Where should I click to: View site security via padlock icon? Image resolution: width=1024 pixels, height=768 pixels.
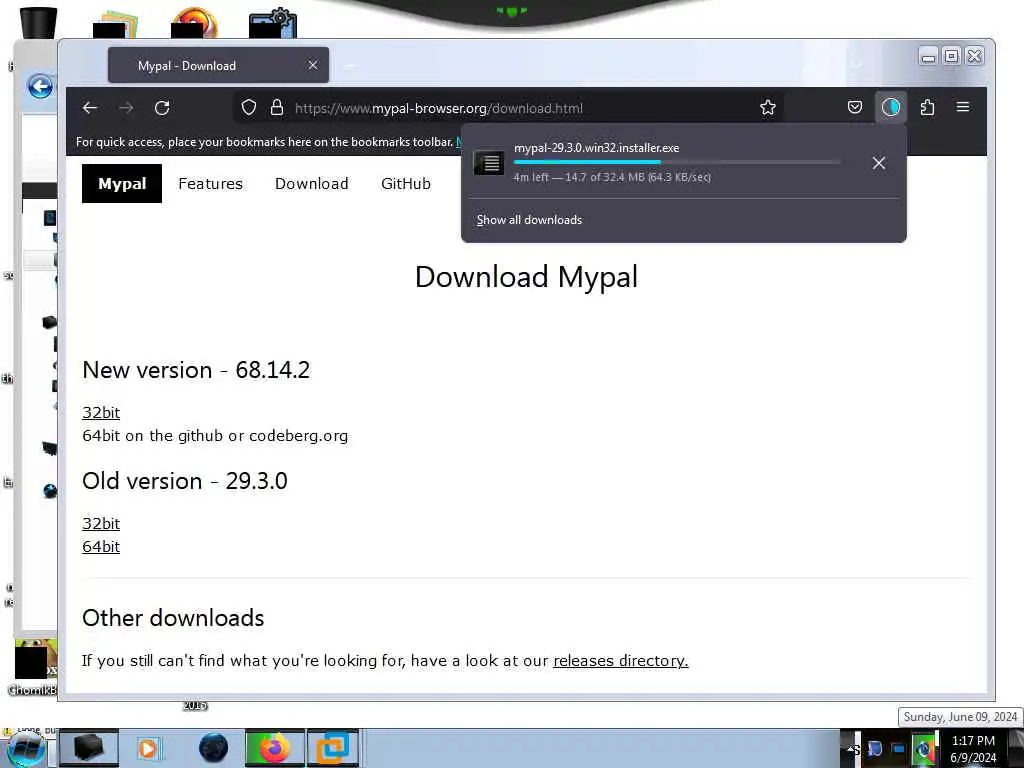277,108
